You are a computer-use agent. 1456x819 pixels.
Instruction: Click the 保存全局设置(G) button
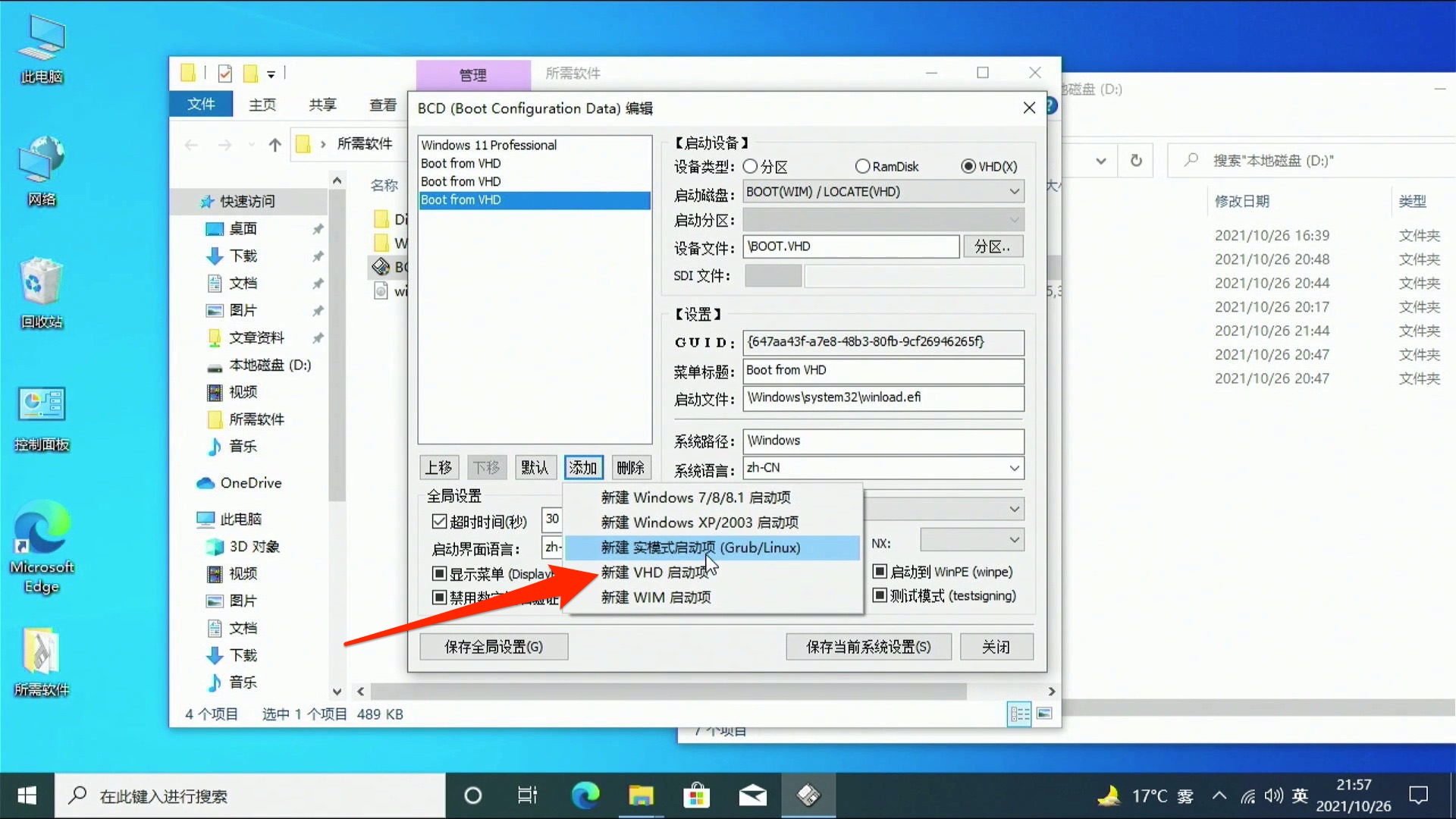[494, 646]
